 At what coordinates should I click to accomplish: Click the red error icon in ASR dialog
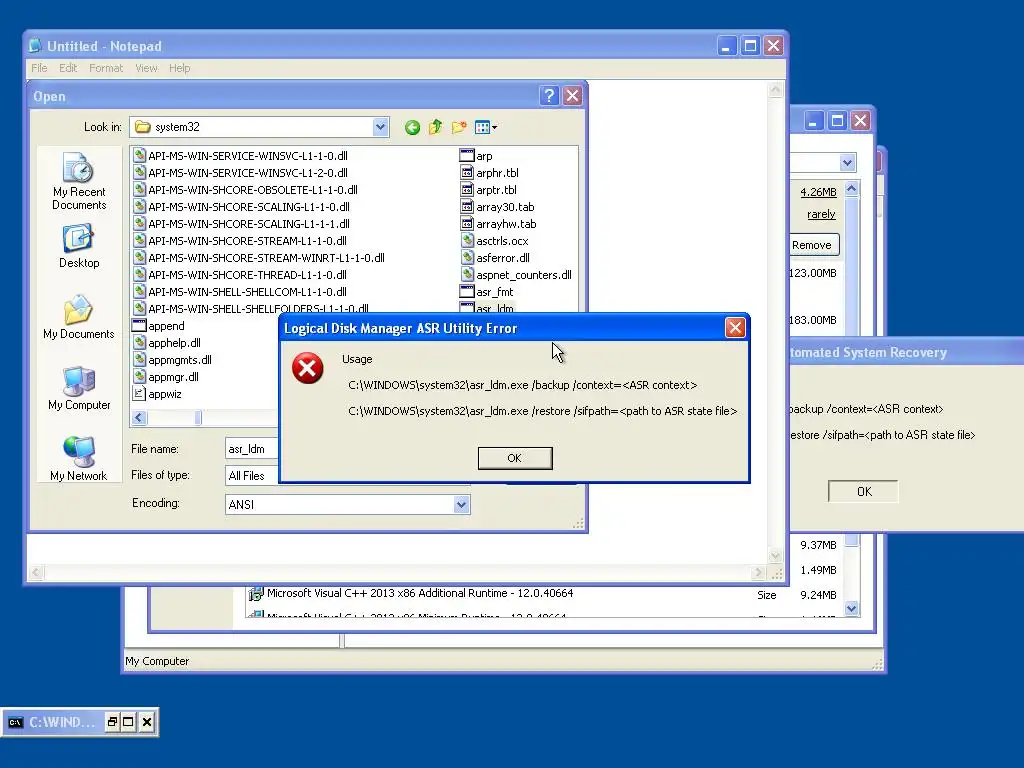tap(308, 368)
